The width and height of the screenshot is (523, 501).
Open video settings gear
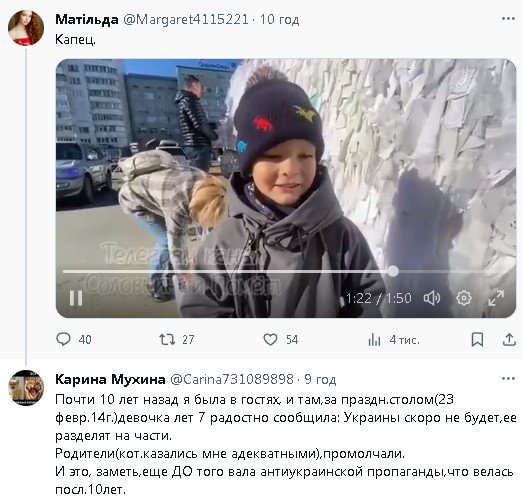[x=464, y=298]
